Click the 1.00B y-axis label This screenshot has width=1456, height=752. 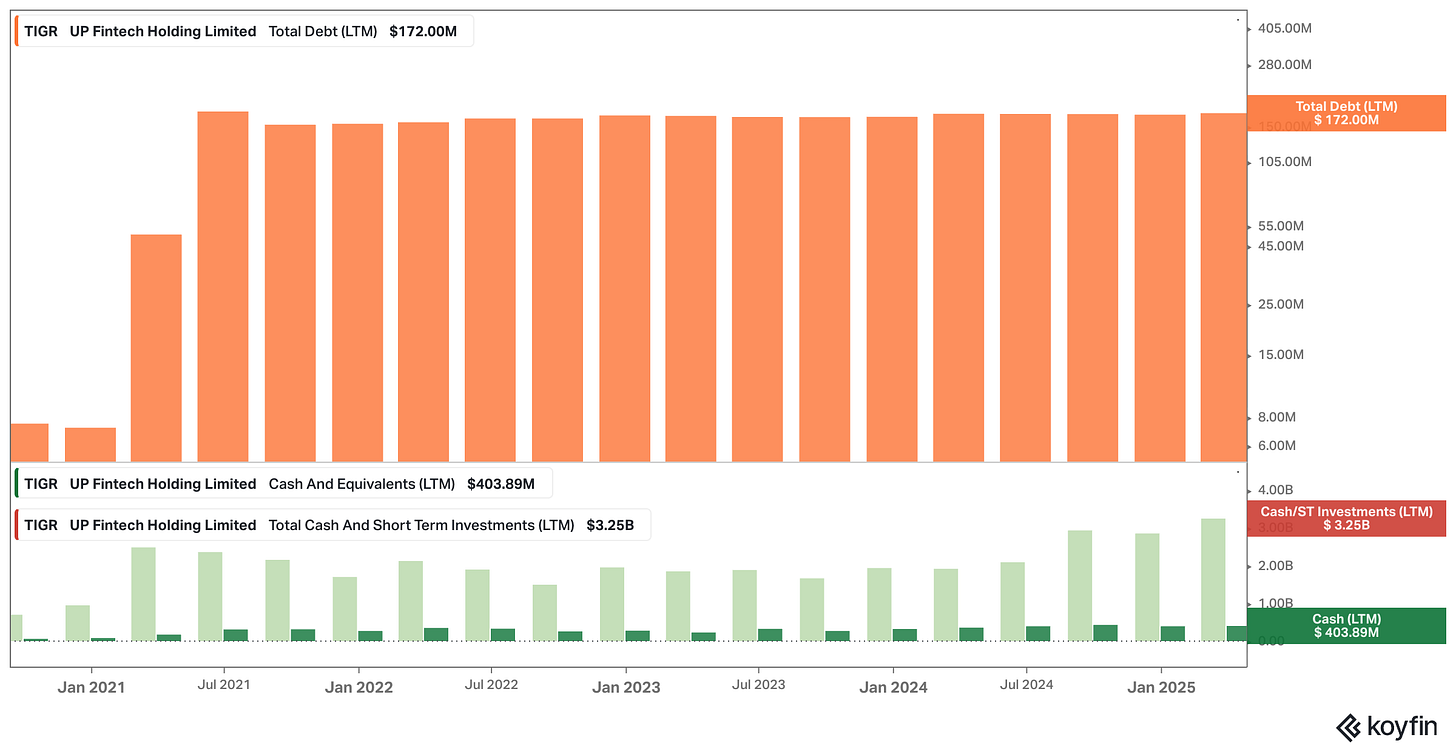pos(1277,603)
